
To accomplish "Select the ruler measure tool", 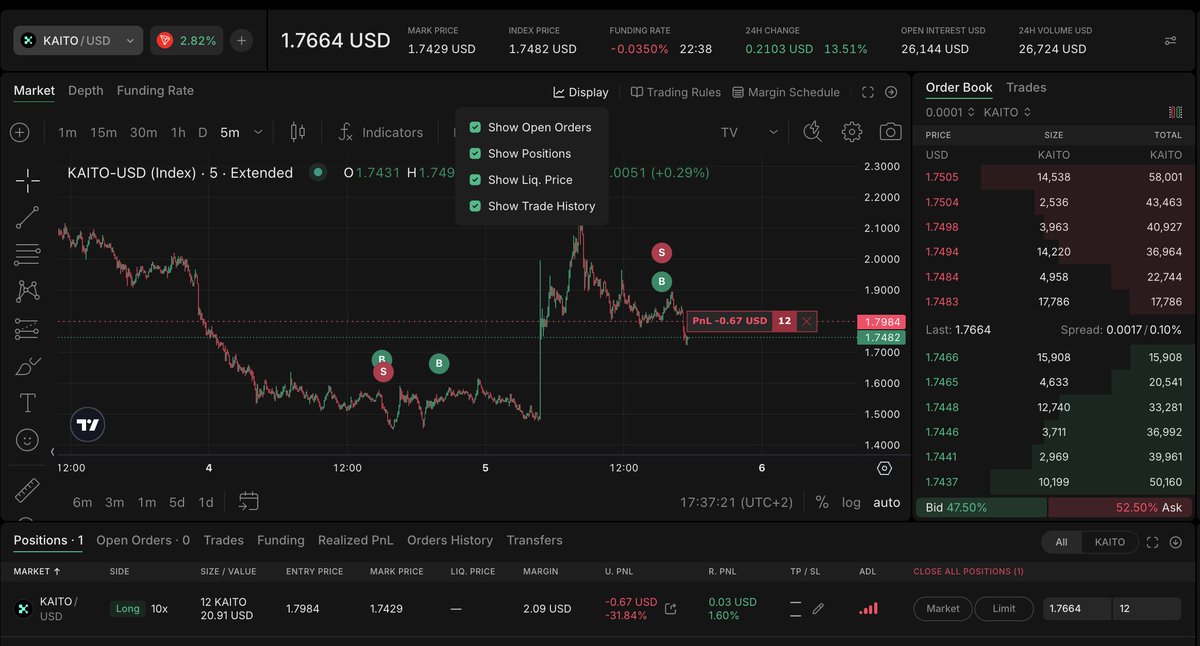I will click(28, 491).
